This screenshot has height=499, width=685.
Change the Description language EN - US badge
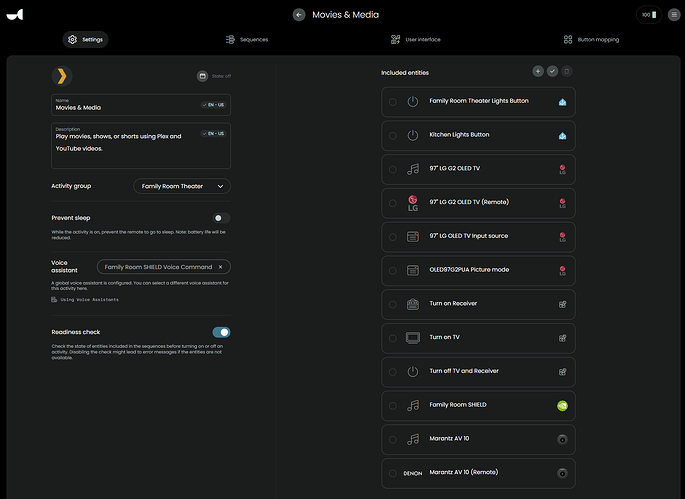pyautogui.click(x=213, y=134)
